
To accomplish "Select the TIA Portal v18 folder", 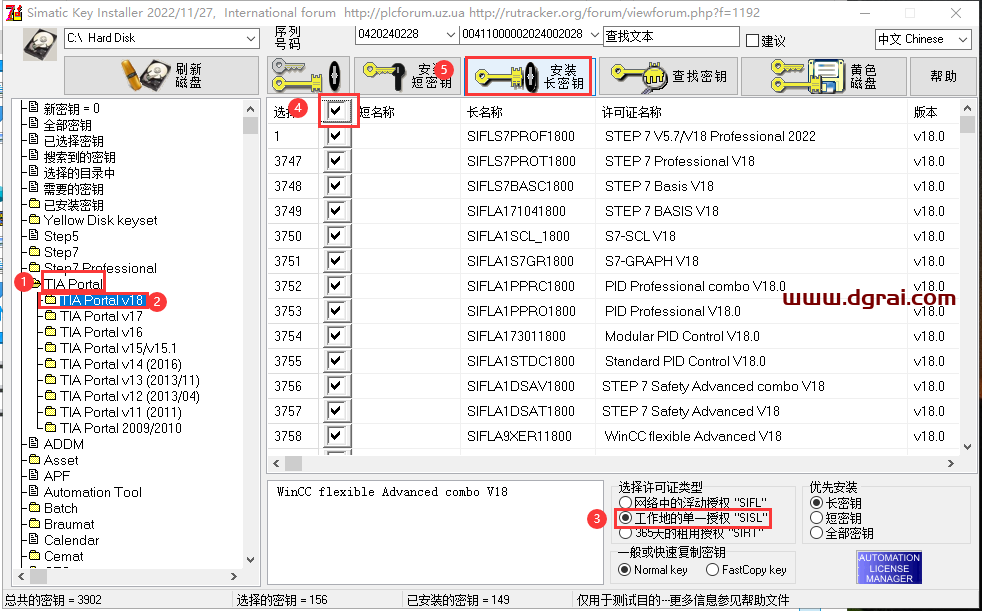I will [x=102, y=300].
